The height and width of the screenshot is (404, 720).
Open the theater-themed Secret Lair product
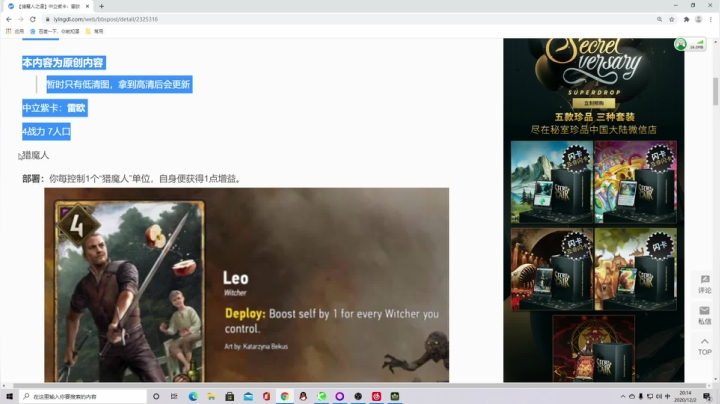552,269
